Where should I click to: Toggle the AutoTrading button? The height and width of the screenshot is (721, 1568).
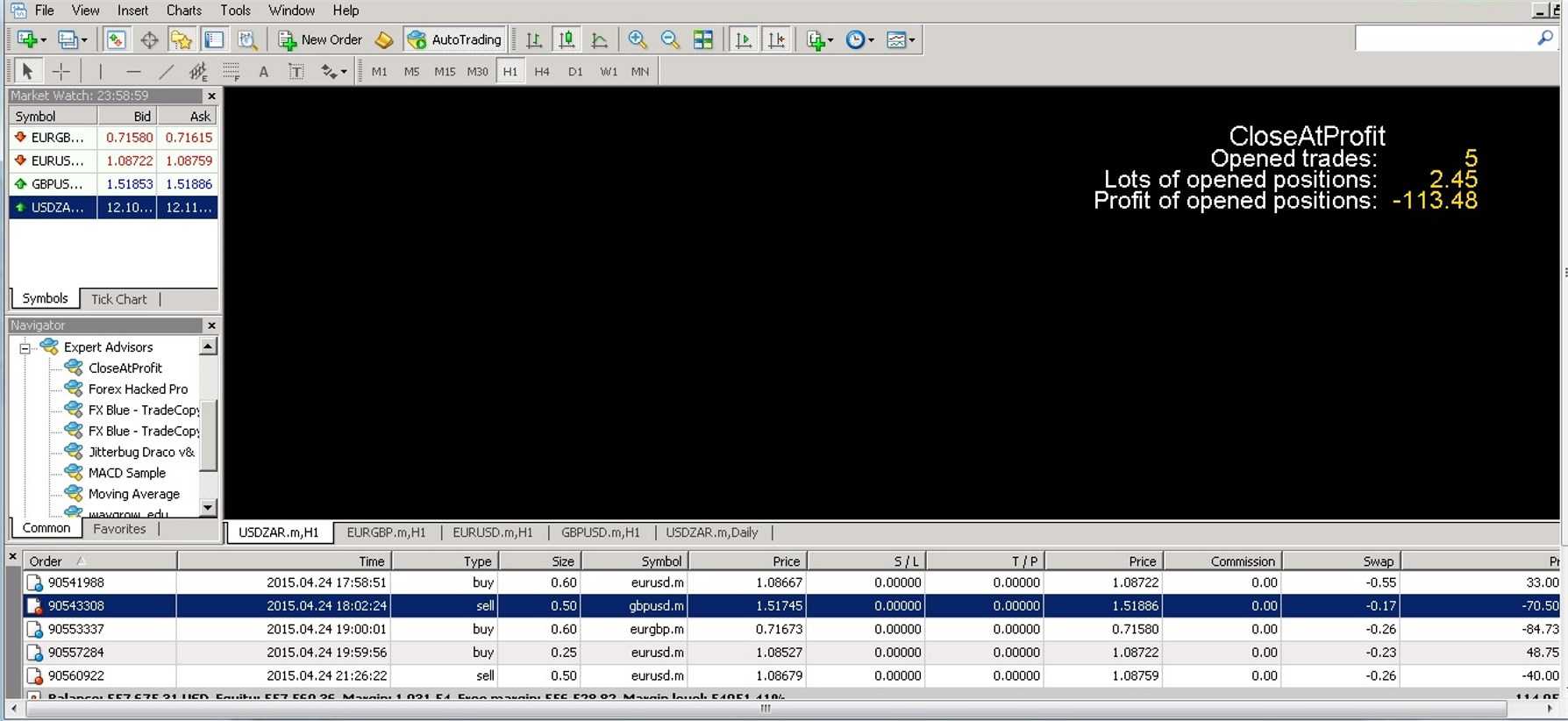[454, 39]
